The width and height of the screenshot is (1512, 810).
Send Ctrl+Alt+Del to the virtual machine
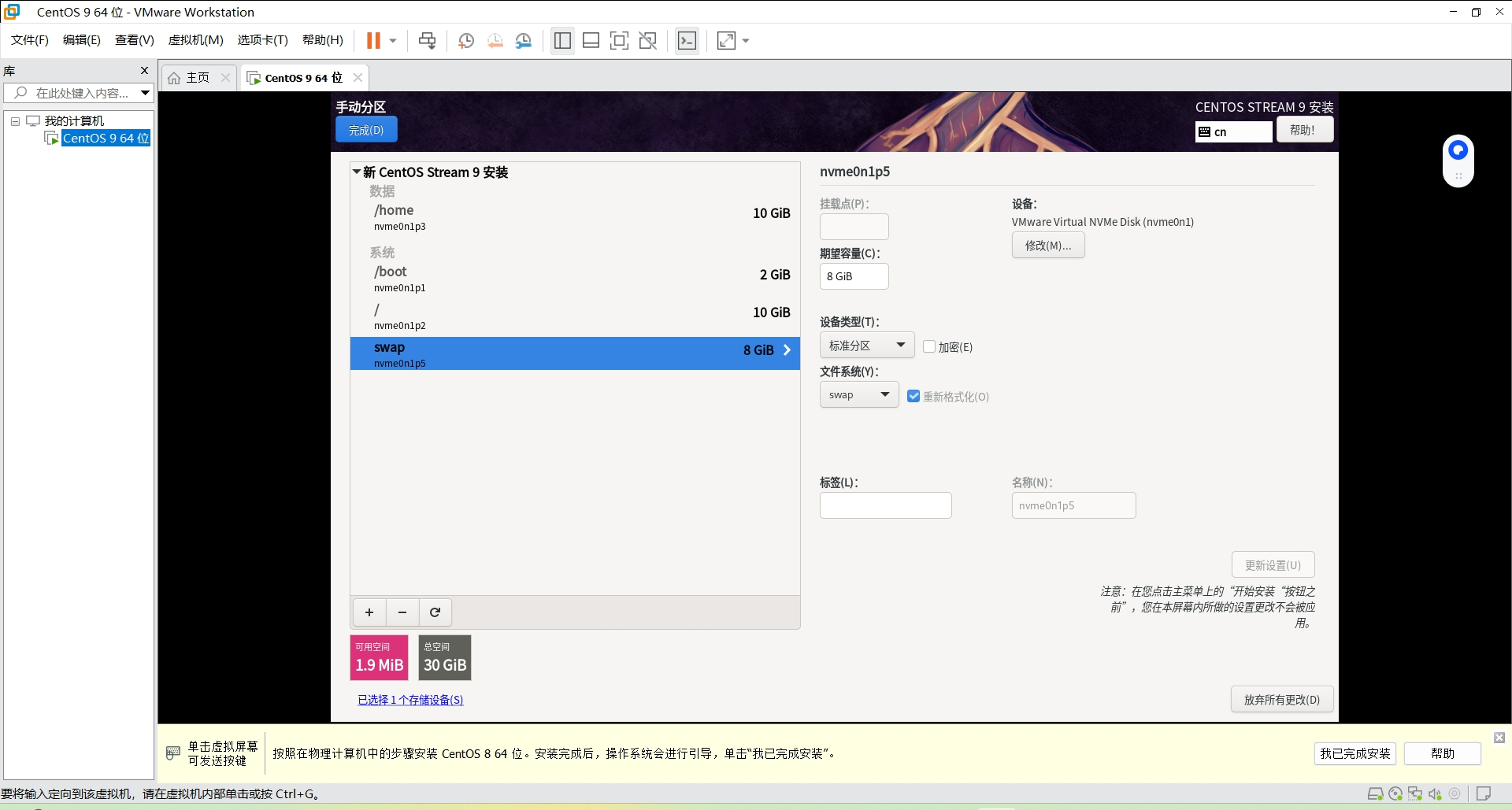[x=427, y=40]
